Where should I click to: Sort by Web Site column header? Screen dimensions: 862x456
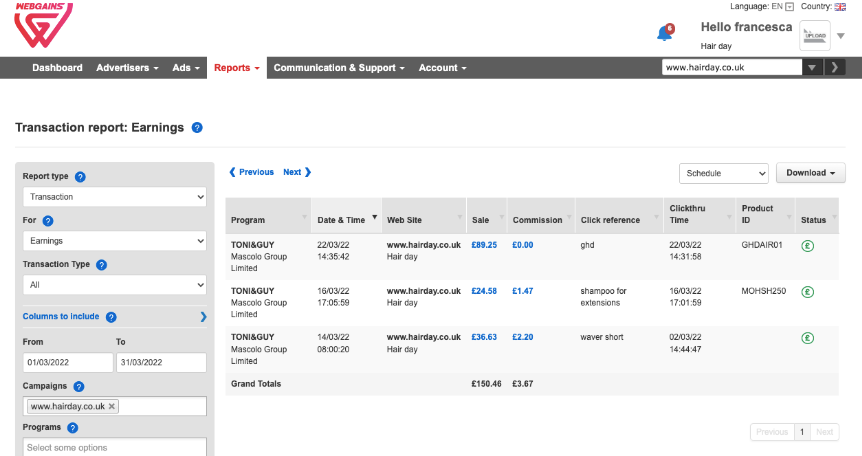click(424, 216)
